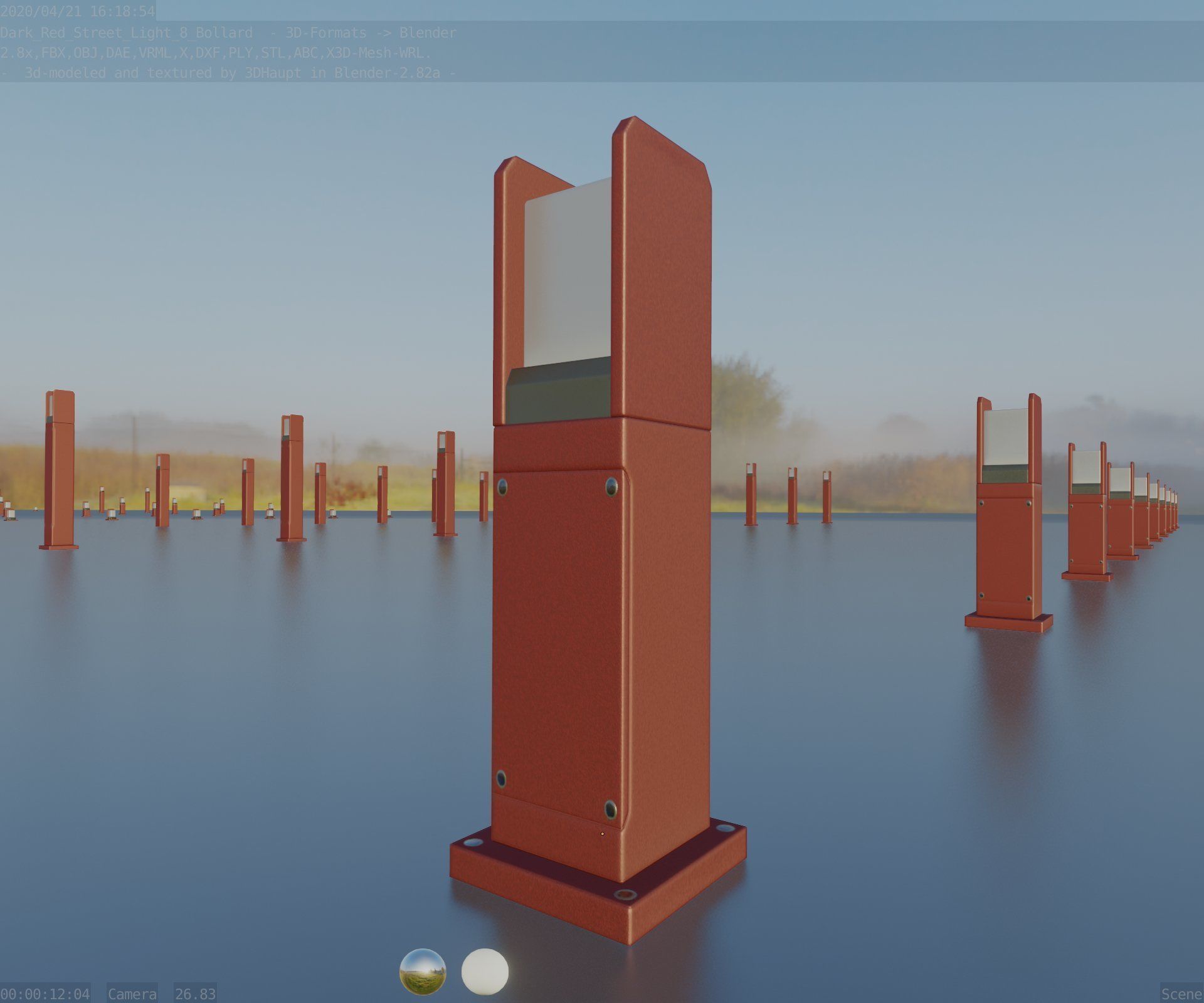Viewport: 1204px width, 1003px height.
Task: Click the reflective HDRI preview sphere
Action: pyautogui.click(x=423, y=972)
